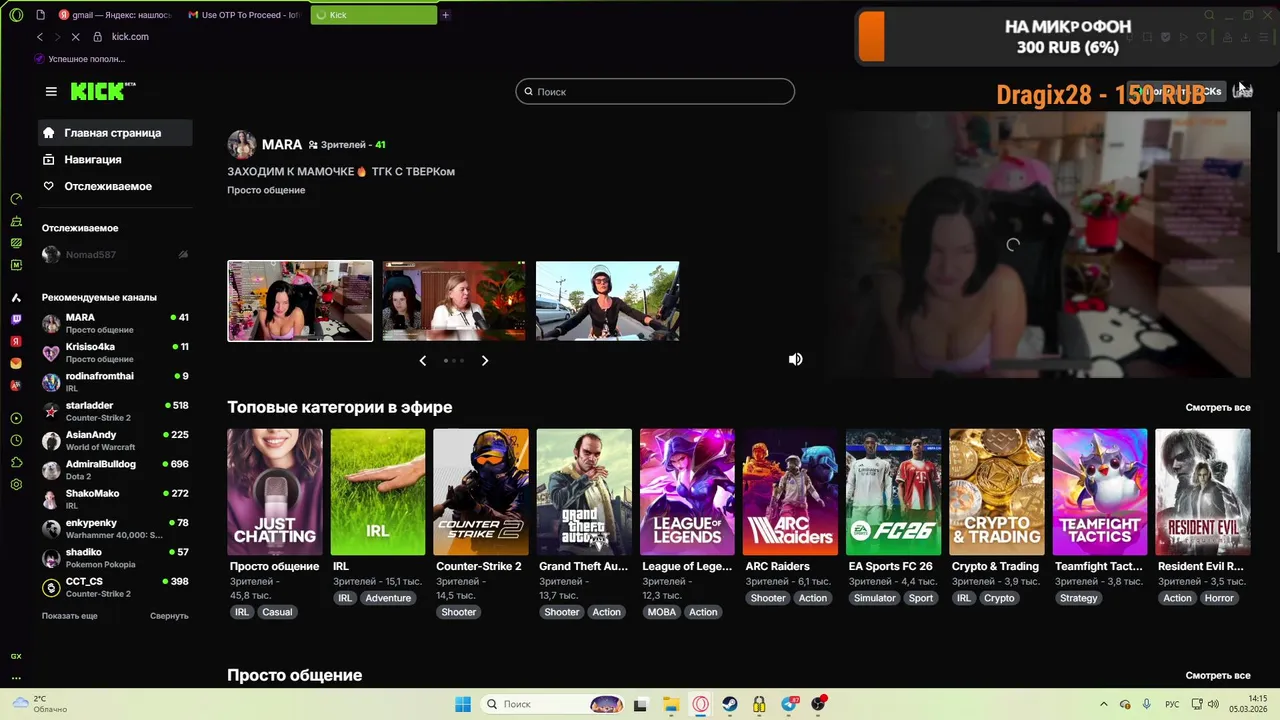This screenshot has width=1280, height=720.
Task: Select the MARA stream thumbnail
Action: [x=300, y=301]
